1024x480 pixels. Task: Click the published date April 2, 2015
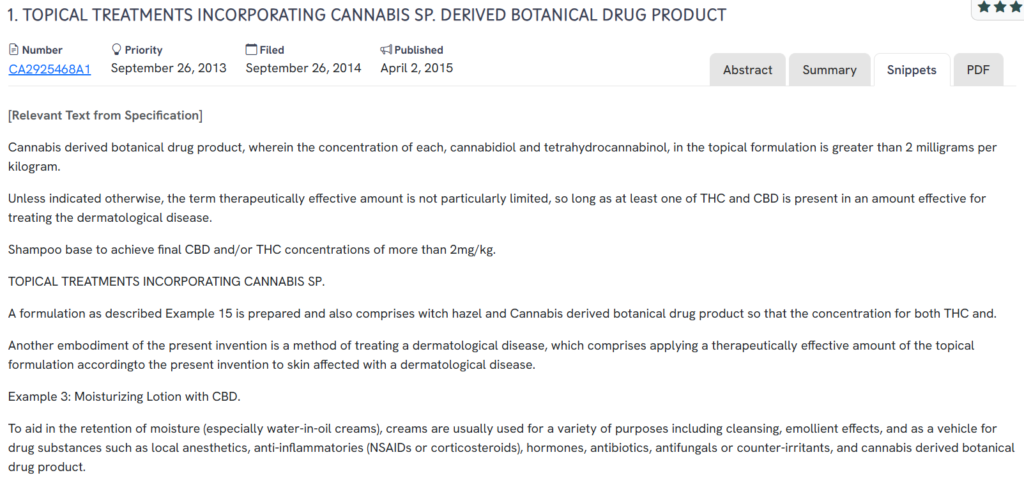coord(416,68)
